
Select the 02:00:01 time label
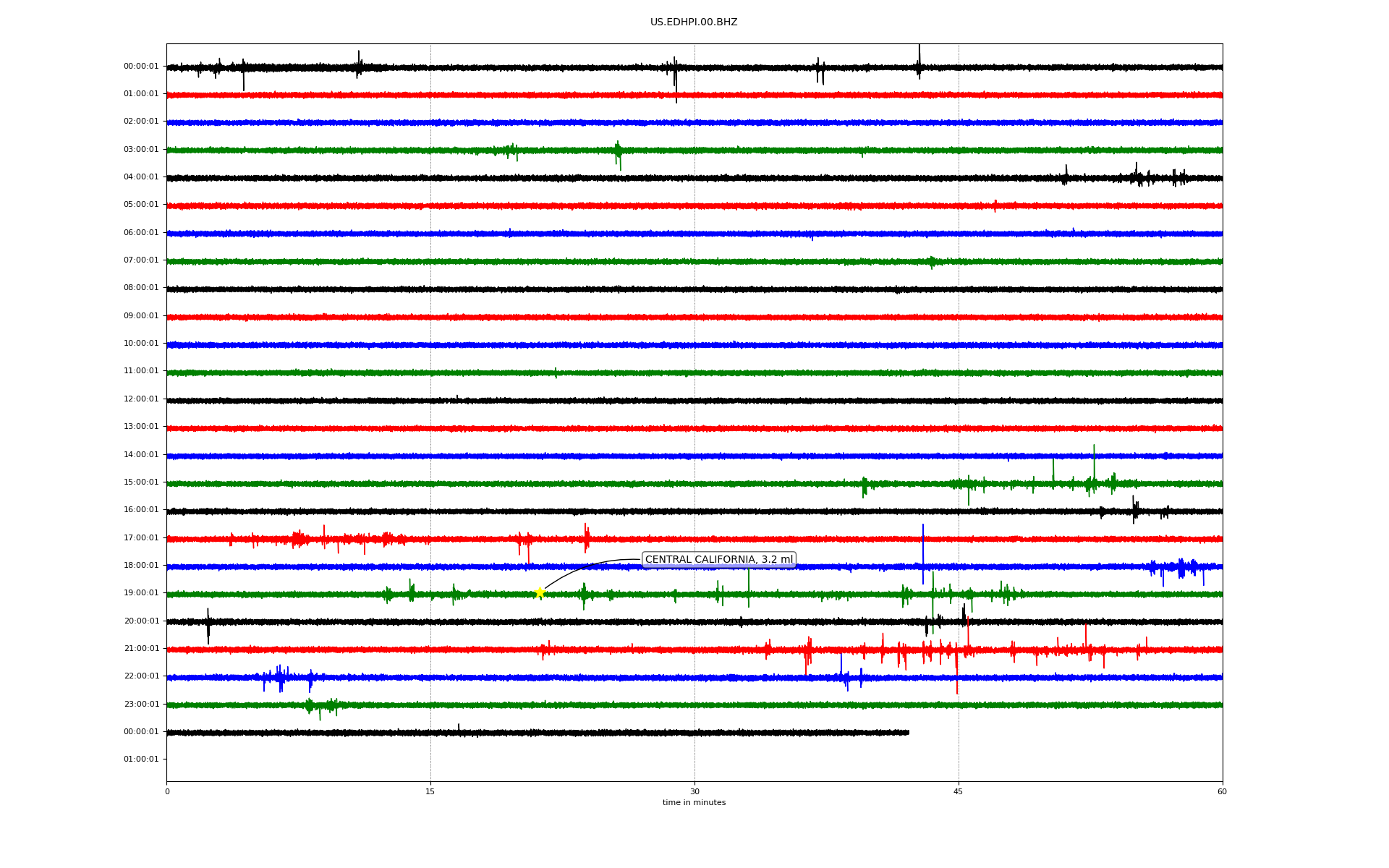point(141,121)
